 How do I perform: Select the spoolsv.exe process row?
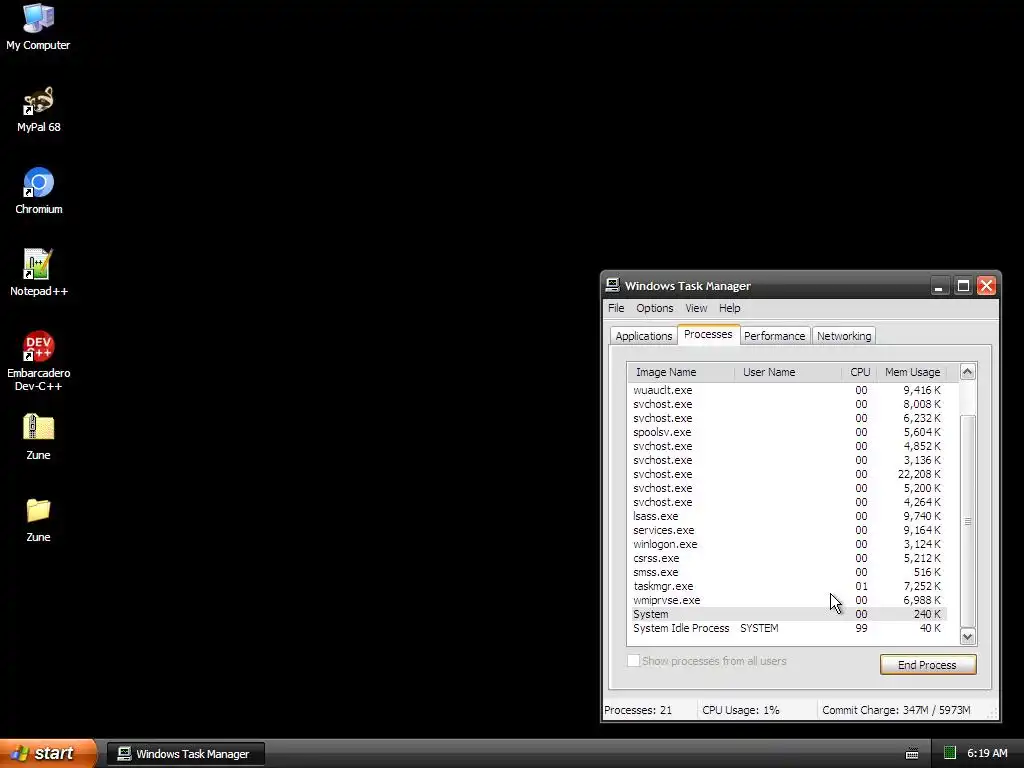coord(788,432)
